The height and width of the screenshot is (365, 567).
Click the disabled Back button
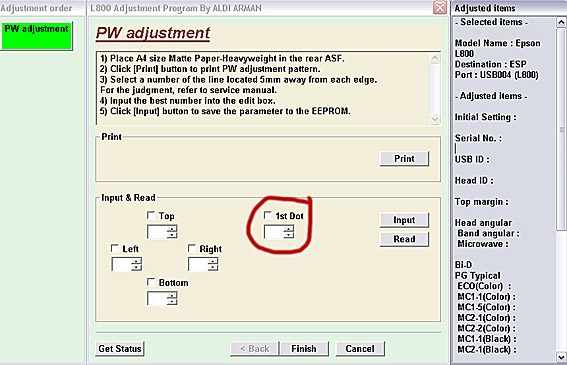pyautogui.click(x=255, y=349)
